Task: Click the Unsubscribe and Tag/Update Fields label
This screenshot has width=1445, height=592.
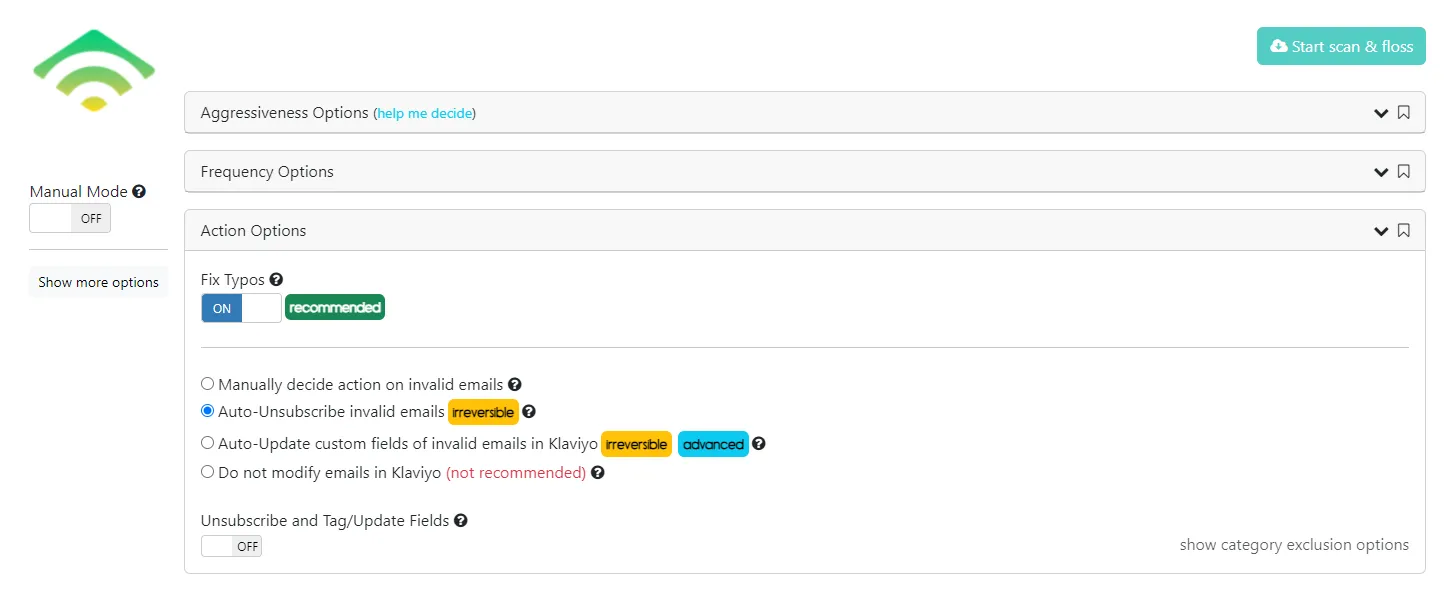Action: [x=325, y=521]
